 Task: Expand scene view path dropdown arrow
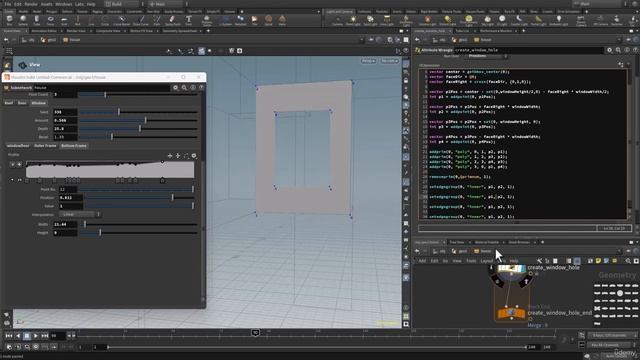tap(361, 40)
